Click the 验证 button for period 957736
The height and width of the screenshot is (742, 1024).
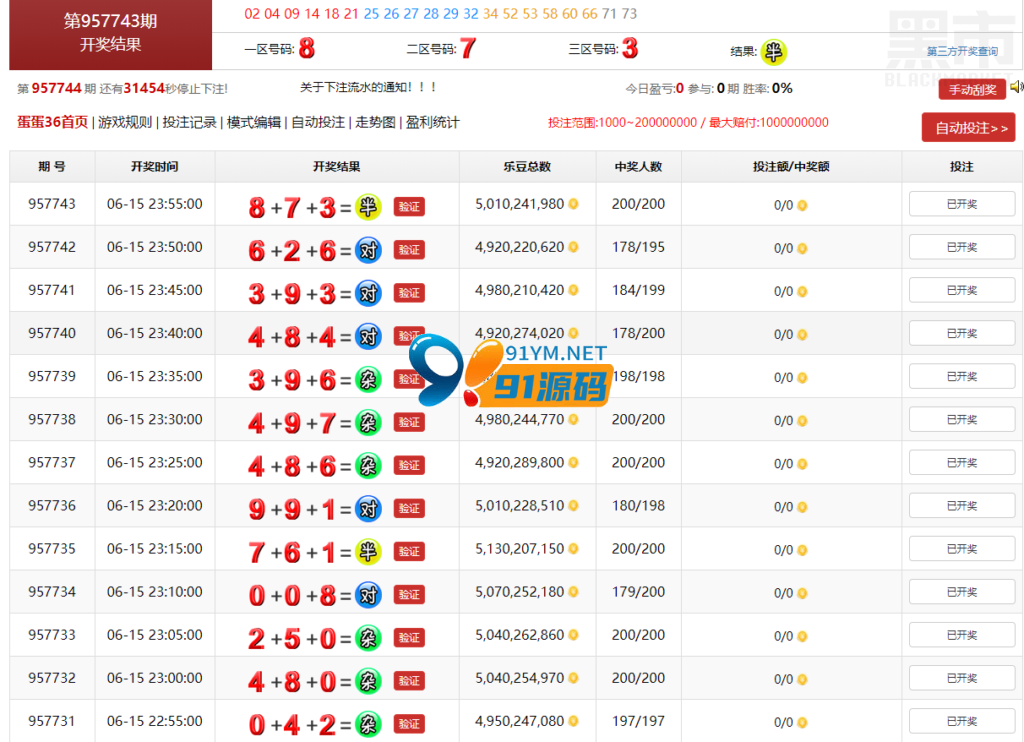click(x=409, y=509)
